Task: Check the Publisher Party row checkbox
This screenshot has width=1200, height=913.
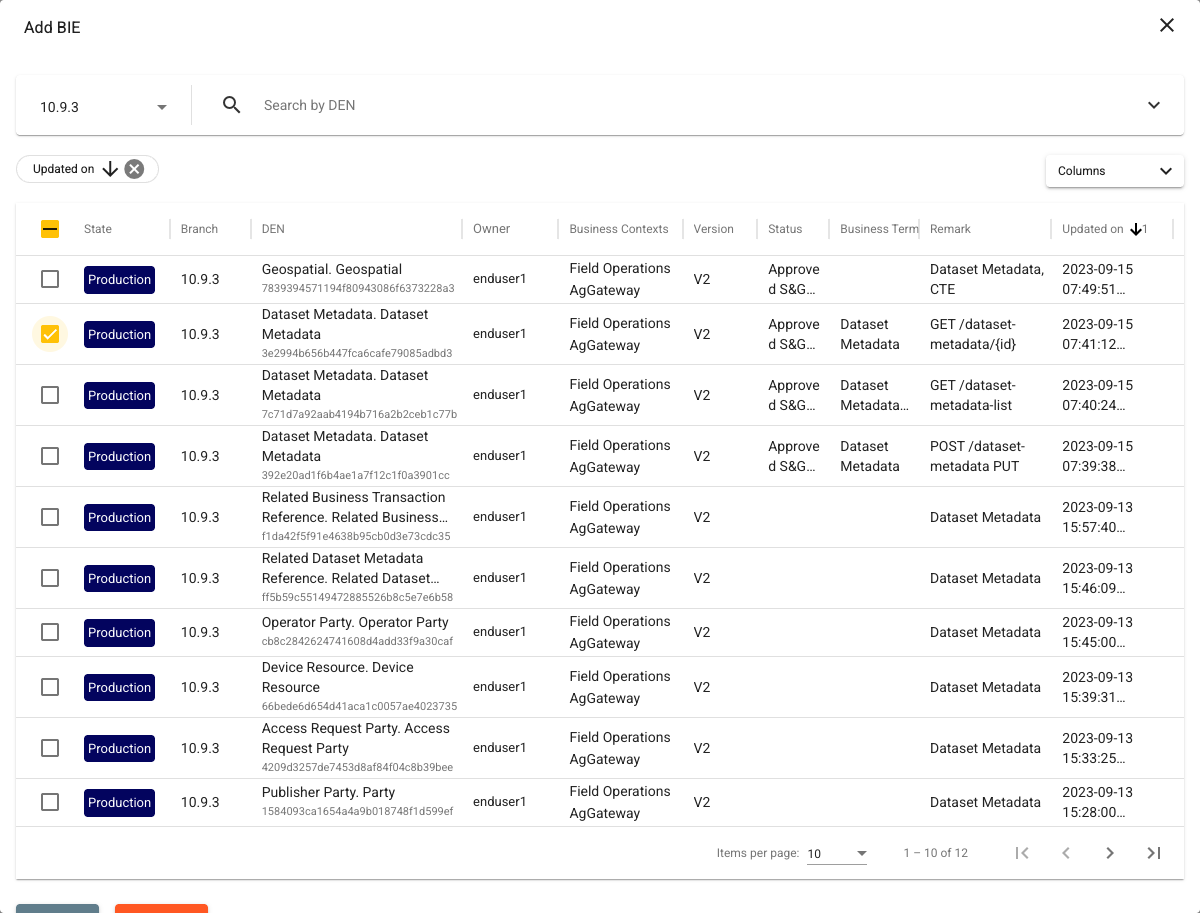Action: [50, 802]
